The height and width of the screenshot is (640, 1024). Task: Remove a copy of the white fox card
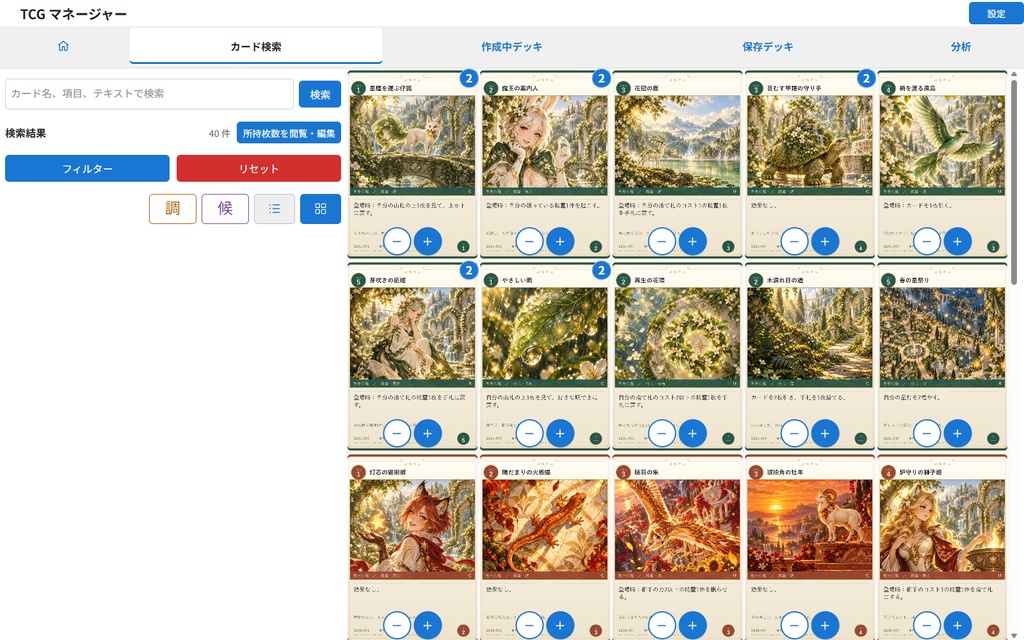pyautogui.click(x=397, y=242)
